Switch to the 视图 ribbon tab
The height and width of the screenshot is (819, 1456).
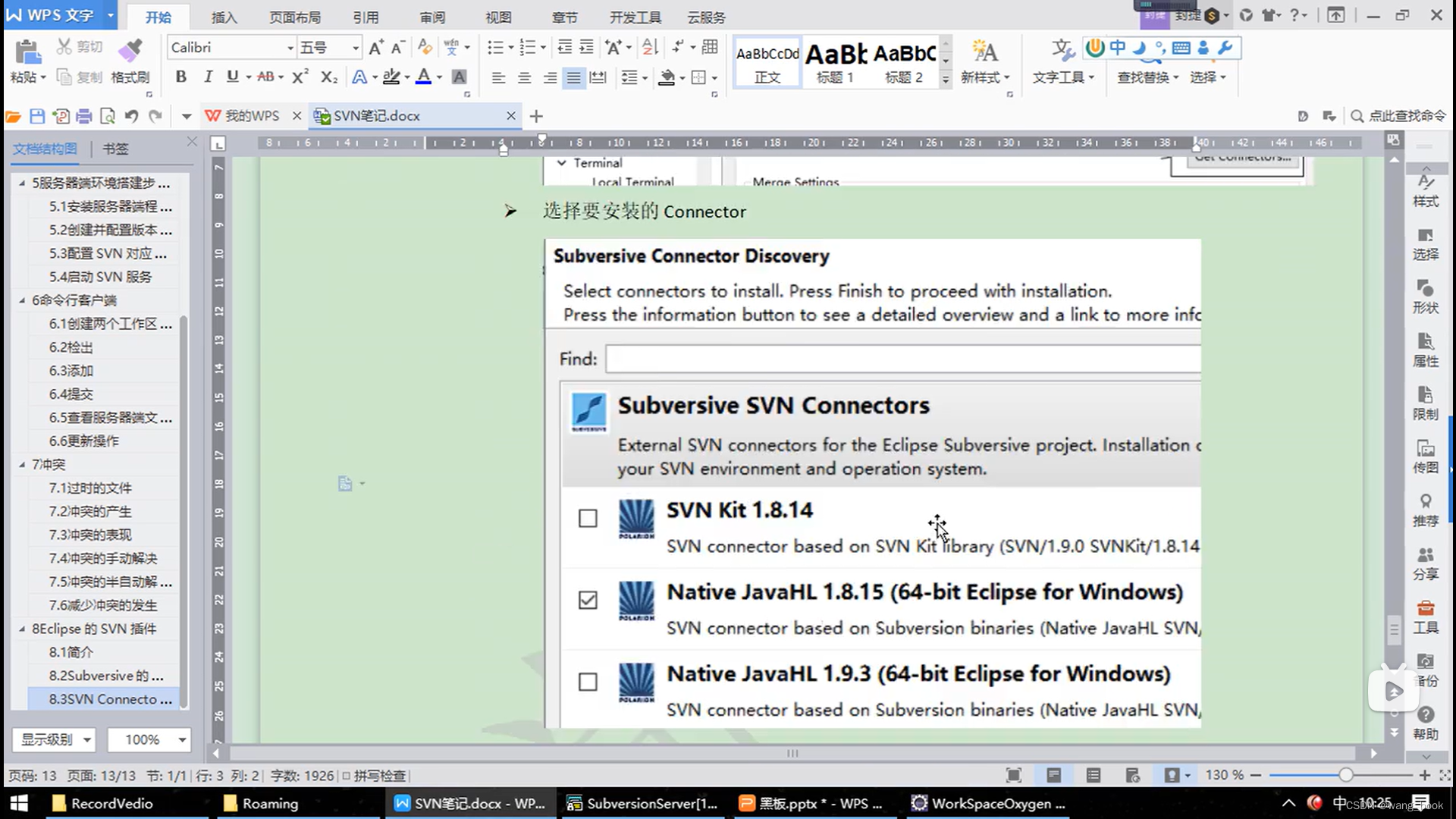click(498, 17)
